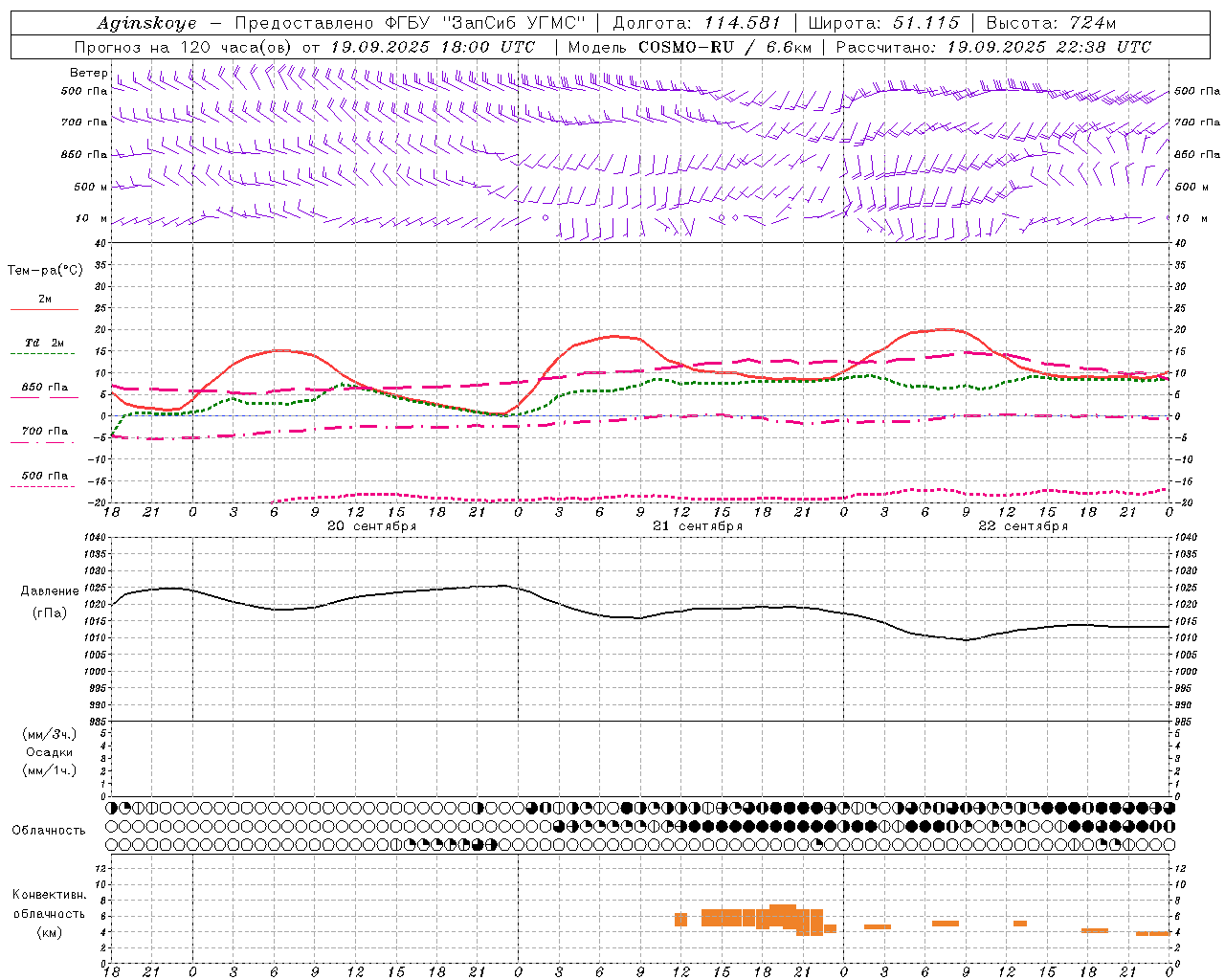Screen dimensions: 1225x980
Task: Click the (мм/3ч.) precipitation unit label
Action: pyautogui.click(x=50, y=734)
